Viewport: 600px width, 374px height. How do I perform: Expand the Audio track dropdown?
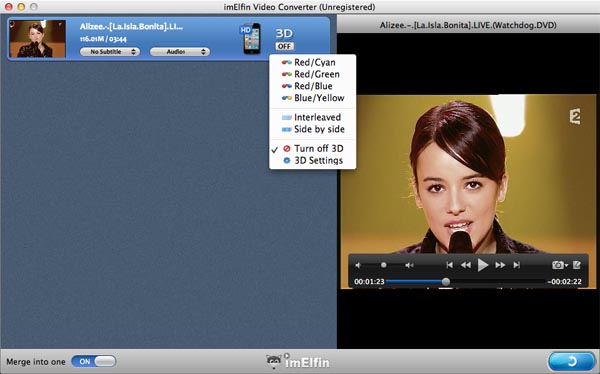(x=180, y=51)
